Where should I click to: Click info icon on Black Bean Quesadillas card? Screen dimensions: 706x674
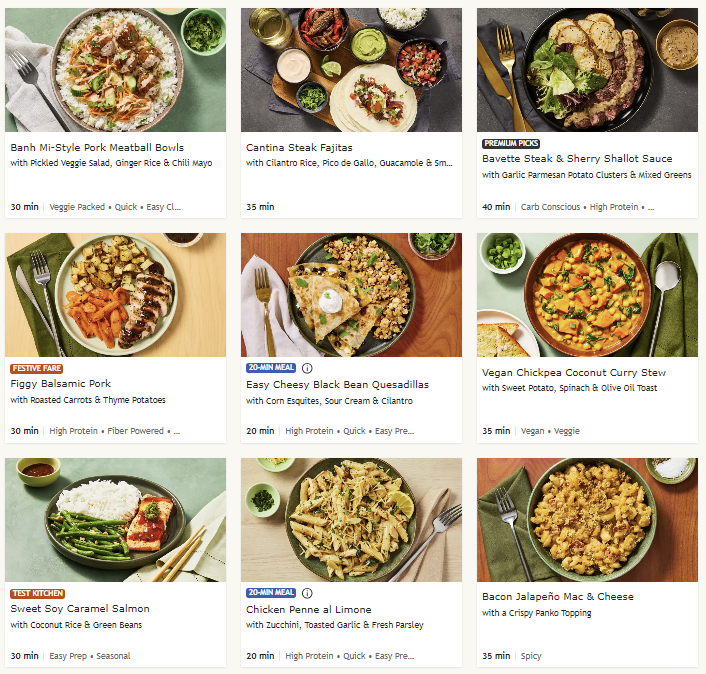pyautogui.click(x=307, y=368)
